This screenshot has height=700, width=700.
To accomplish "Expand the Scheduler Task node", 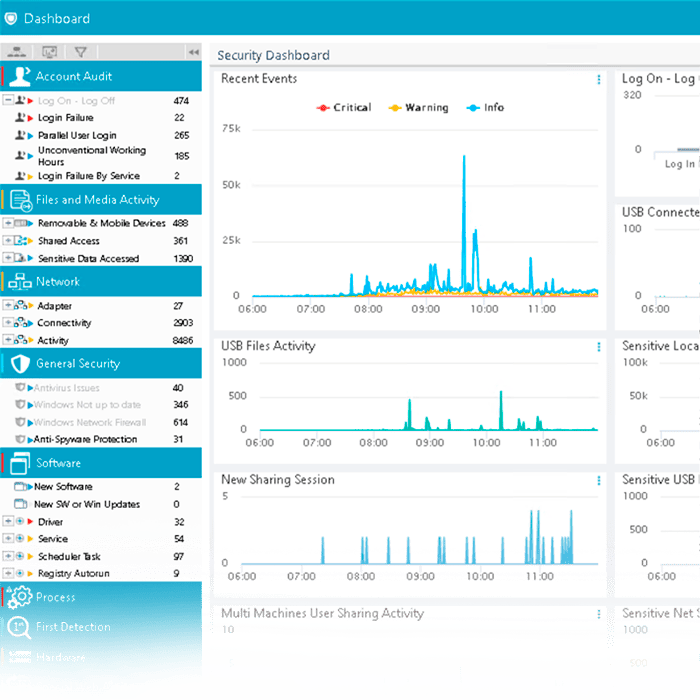I will (x=8, y=556).
